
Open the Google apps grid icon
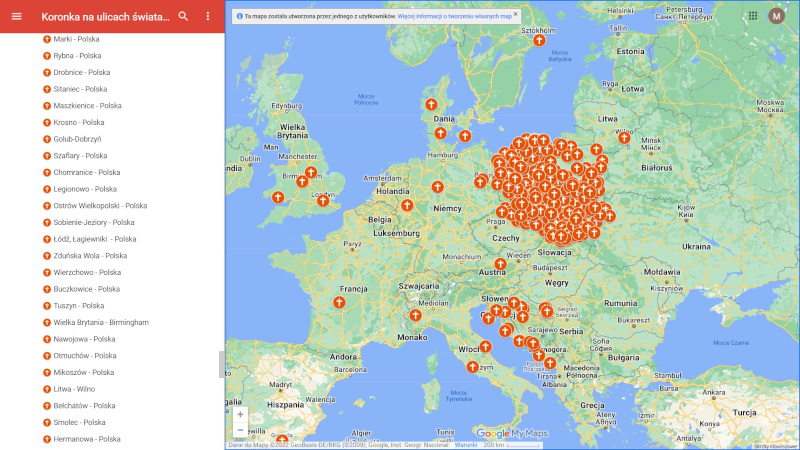point(753,16)
